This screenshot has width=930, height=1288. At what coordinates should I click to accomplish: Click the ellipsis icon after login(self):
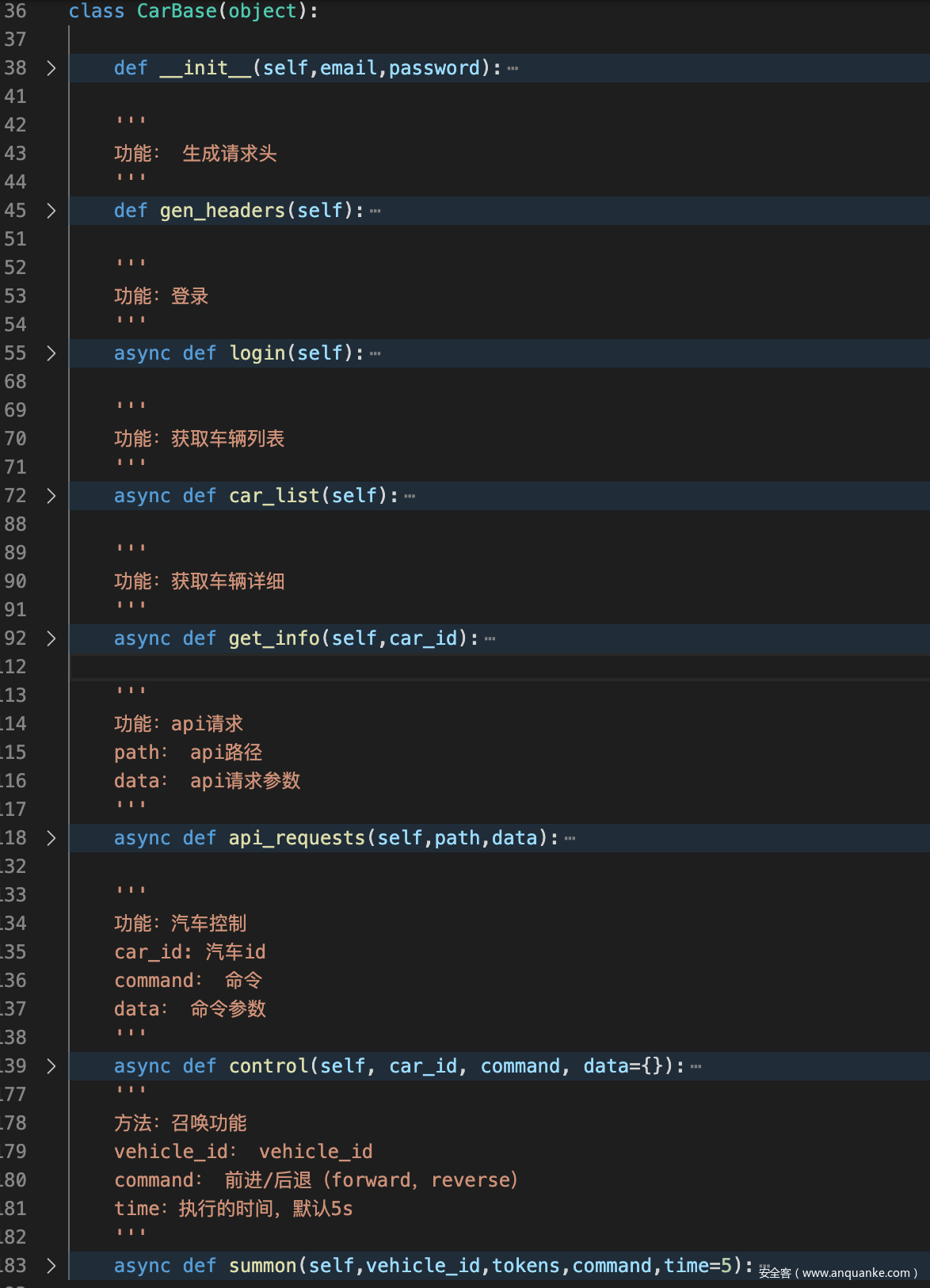pyautogui.click(x=375, y=354)
